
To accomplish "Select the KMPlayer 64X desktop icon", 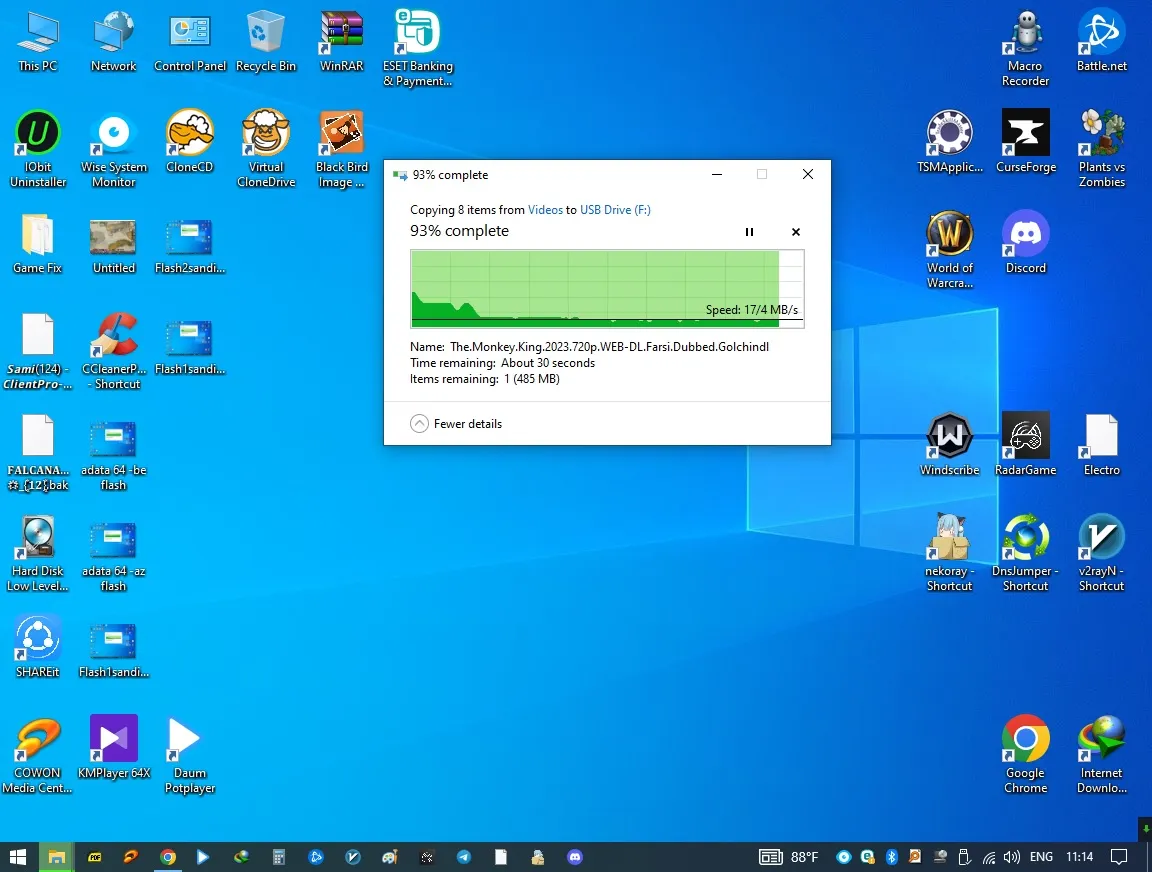I will coord(114,747).
